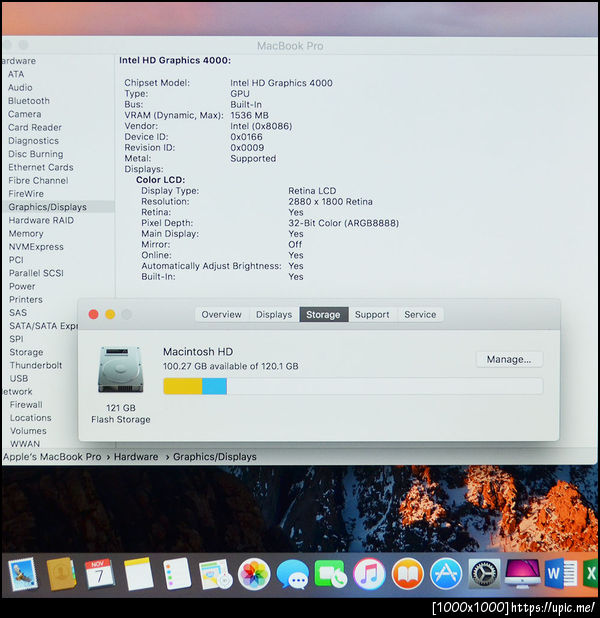The image size is (600, 618).
Task: Select the Storage tab
Action: tap(324, 315)
